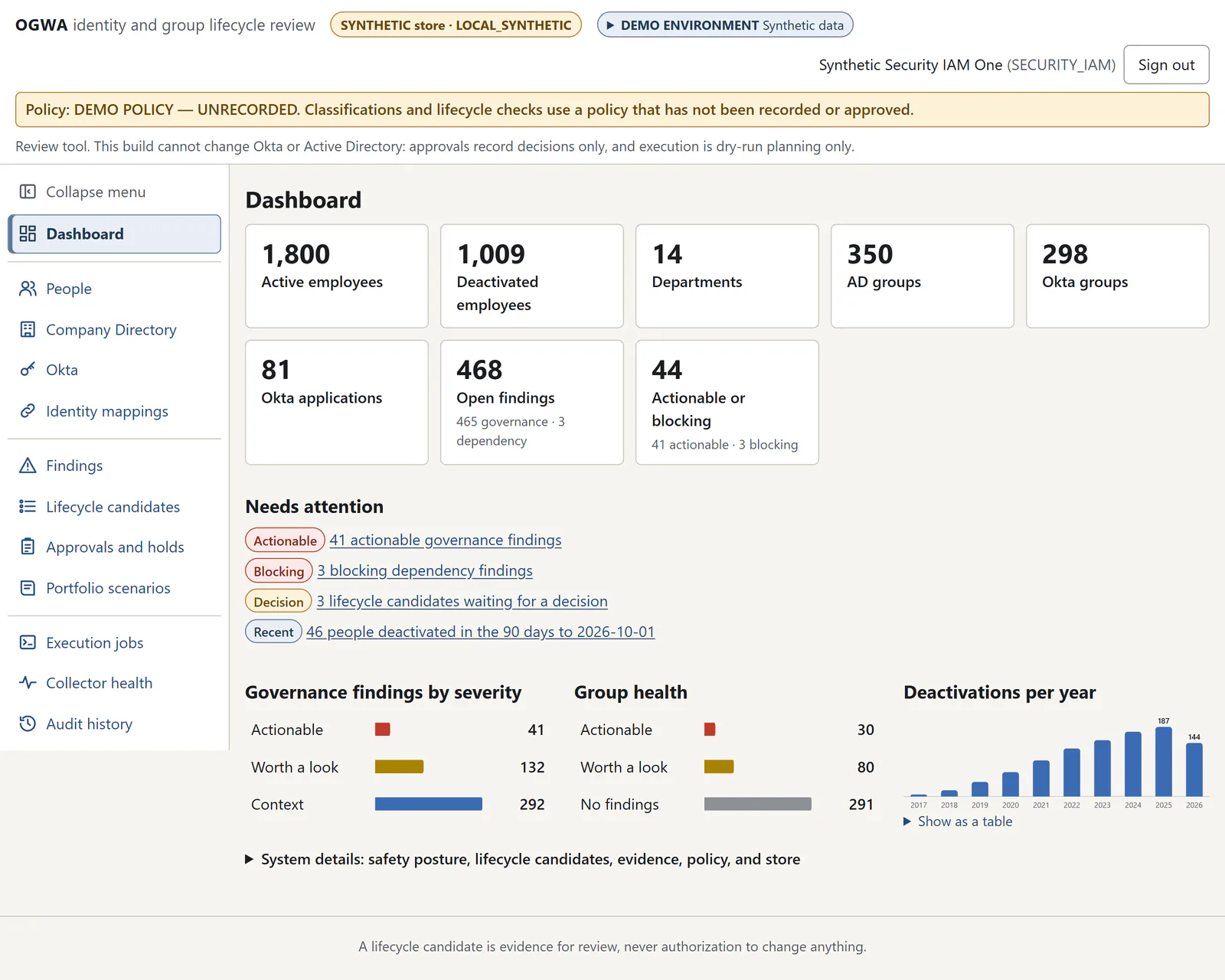Click the Recent badge
1225x980 pixels.
tap(273, 632)
